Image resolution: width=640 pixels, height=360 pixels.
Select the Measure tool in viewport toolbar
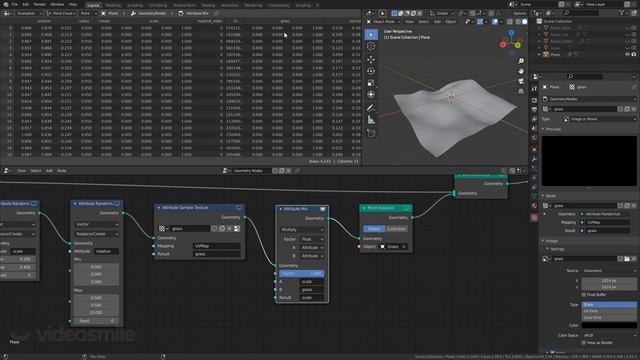371,120
